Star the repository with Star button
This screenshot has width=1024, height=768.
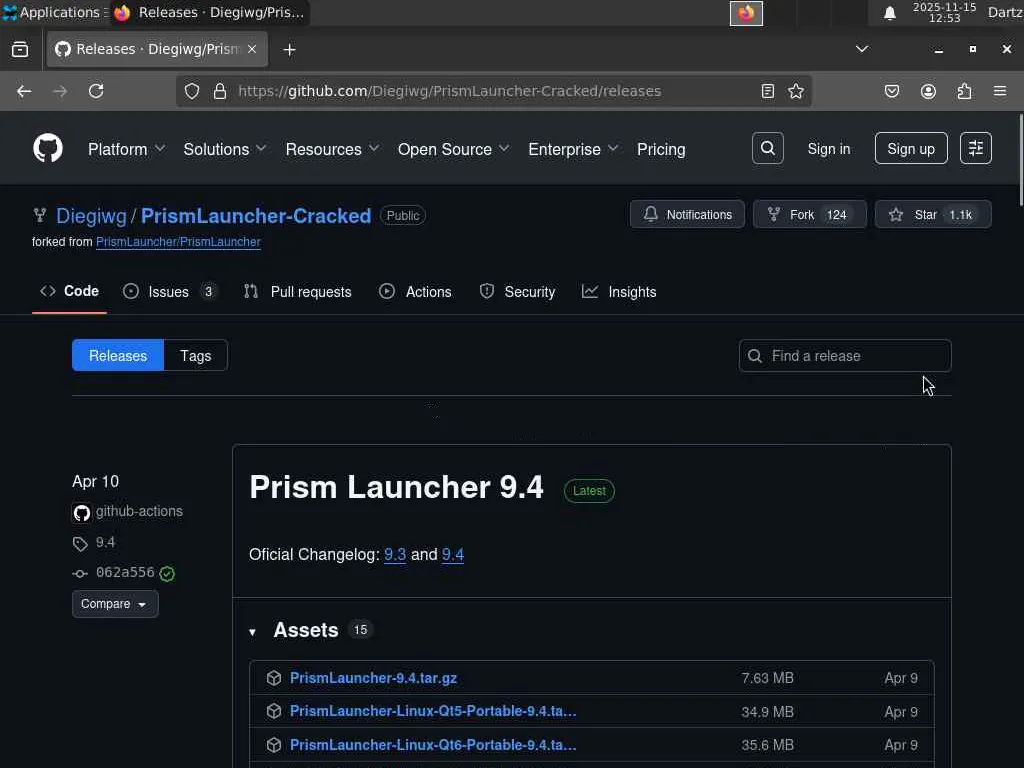[933, 214]
